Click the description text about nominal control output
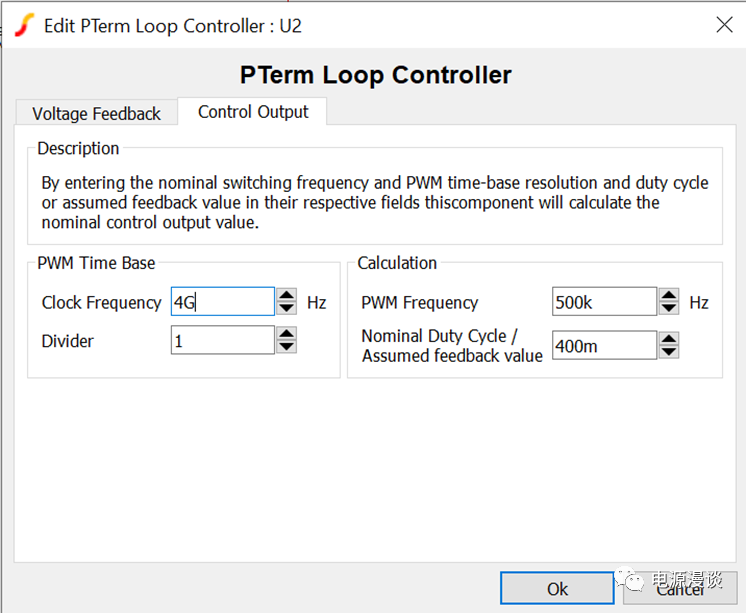Image resolution: width=746 pixels, height=613 pixels. [374, 203]
